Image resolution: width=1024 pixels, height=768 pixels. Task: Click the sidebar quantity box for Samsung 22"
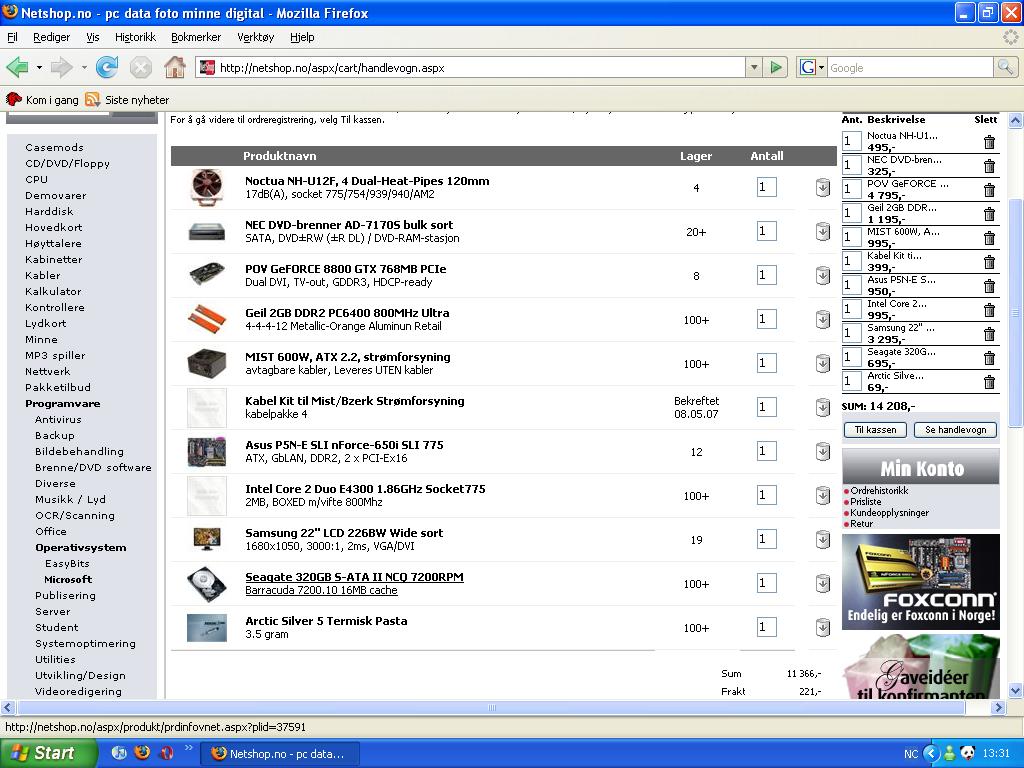[x=852, y=333]
